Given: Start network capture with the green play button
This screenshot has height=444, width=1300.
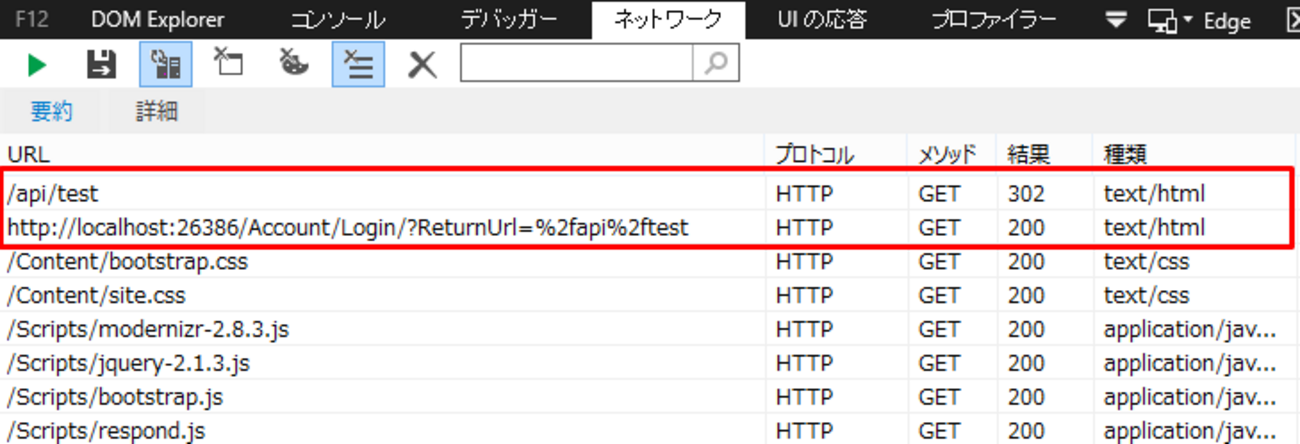Looking at the screenshot, I should [x=37, y=66].
